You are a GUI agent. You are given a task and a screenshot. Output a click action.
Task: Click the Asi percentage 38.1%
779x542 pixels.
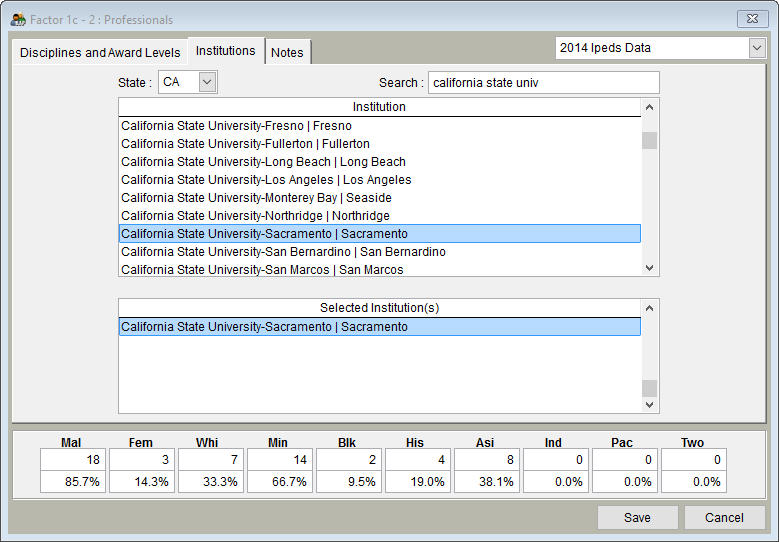click(487, 482)
